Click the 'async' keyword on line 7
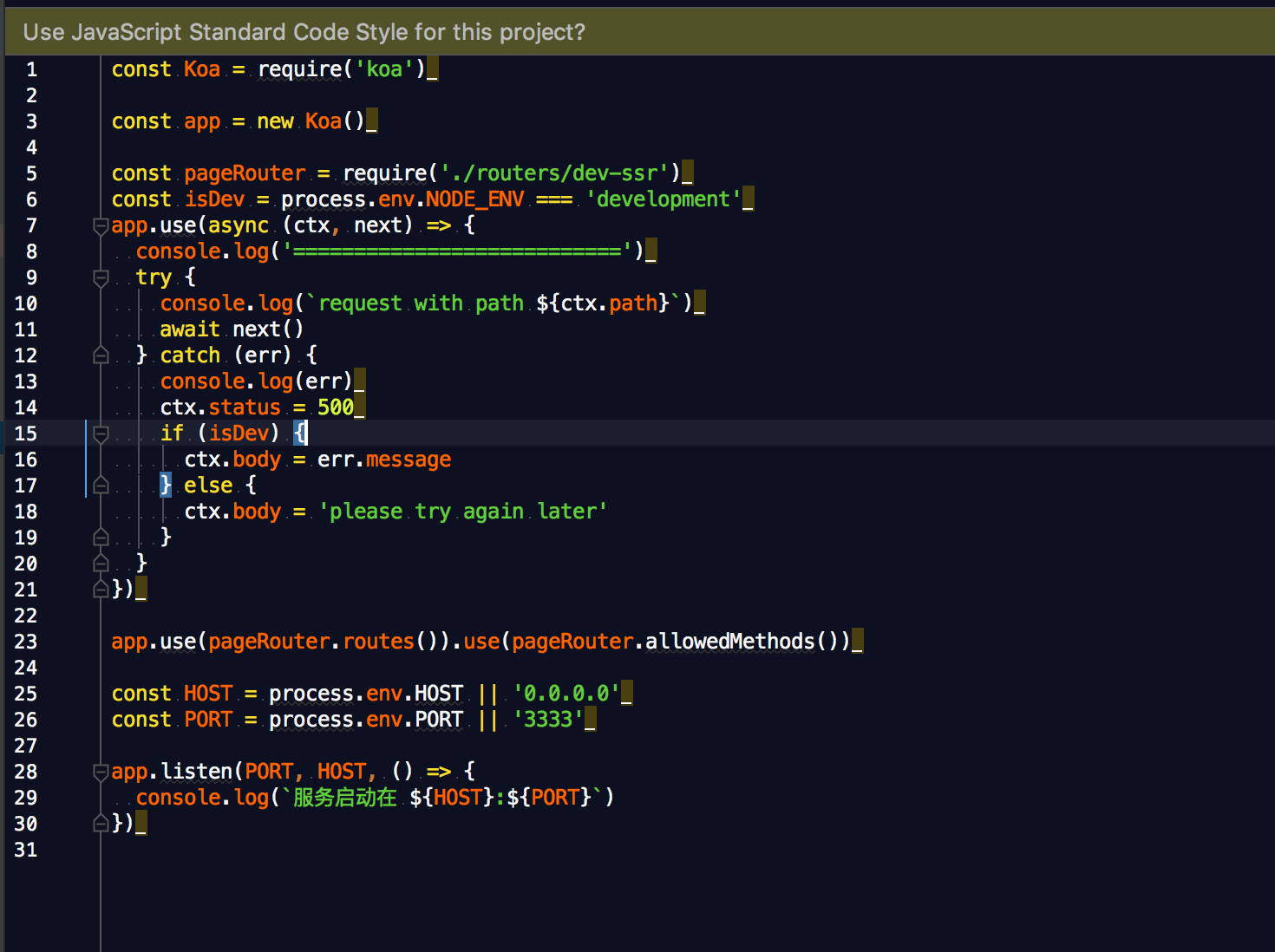Screen dimensions: 1275x952 tap(239, 225)
